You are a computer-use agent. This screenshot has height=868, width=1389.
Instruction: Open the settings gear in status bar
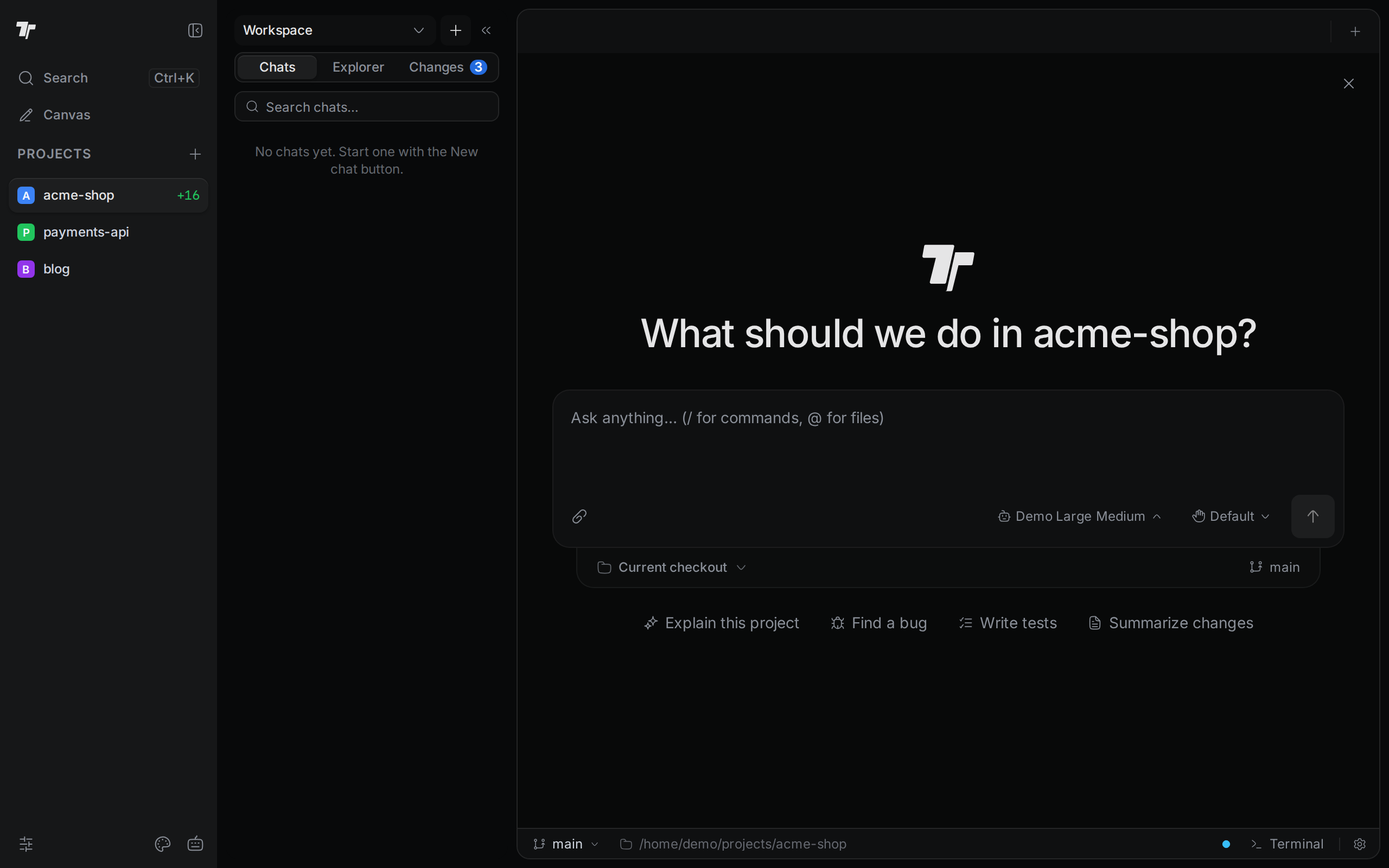pos(1359,844)
